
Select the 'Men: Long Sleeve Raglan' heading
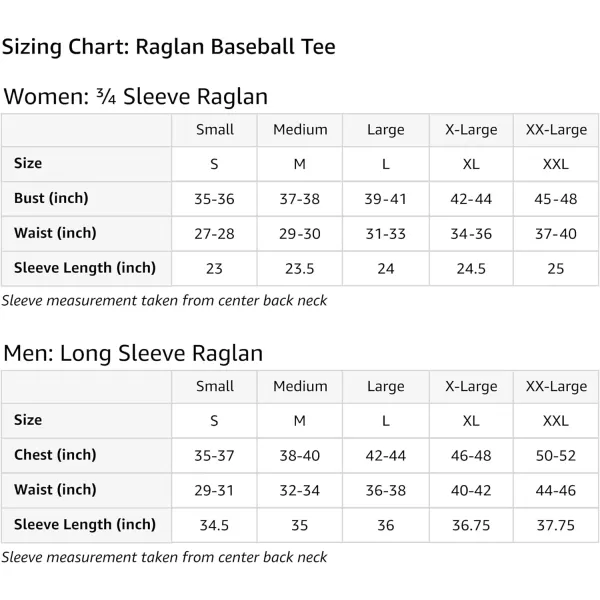click(x=133, y=353)
